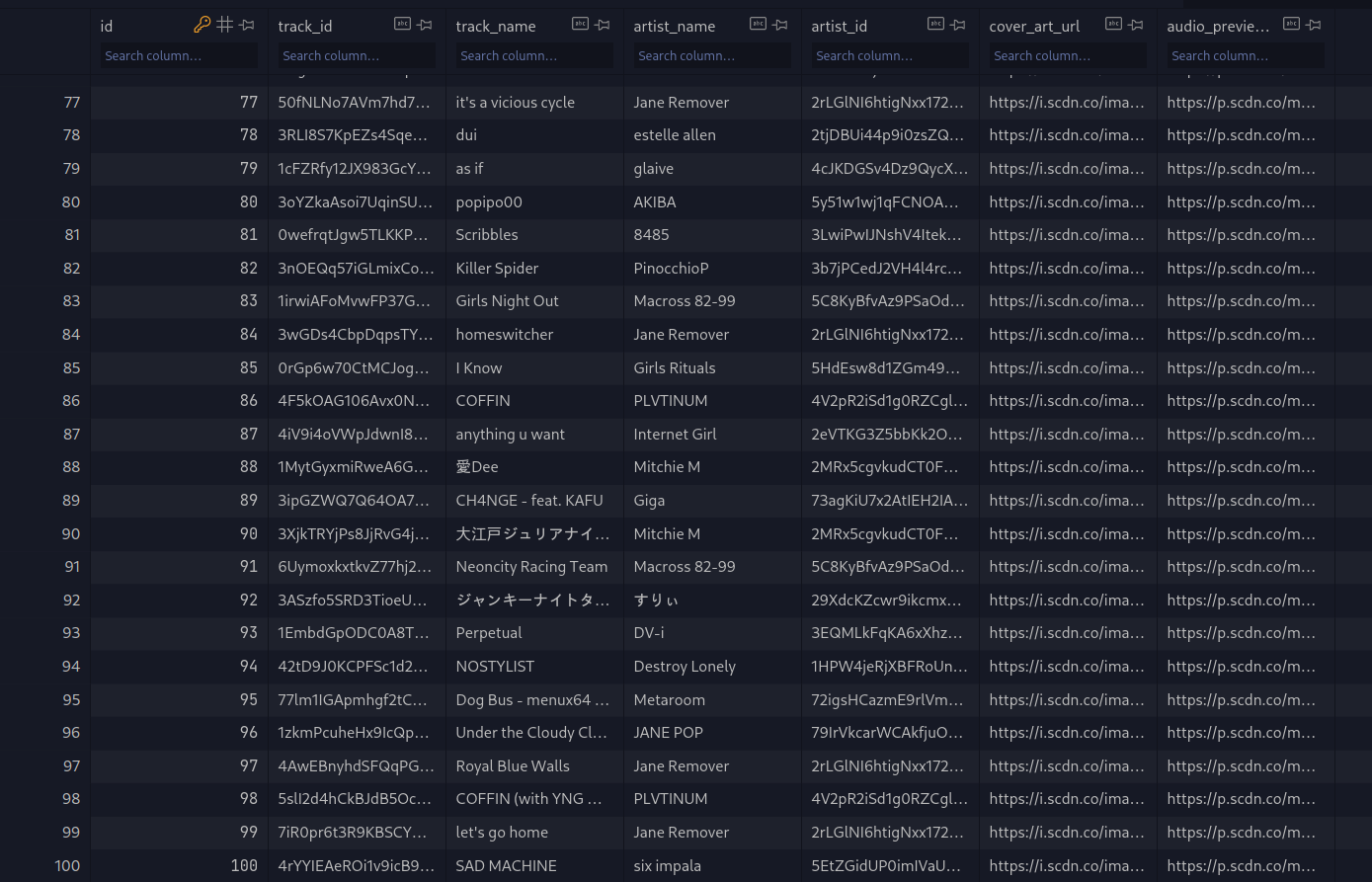Pin the track_name column
Viewport: 1372px width, 882px height.
tap(603, 25)
